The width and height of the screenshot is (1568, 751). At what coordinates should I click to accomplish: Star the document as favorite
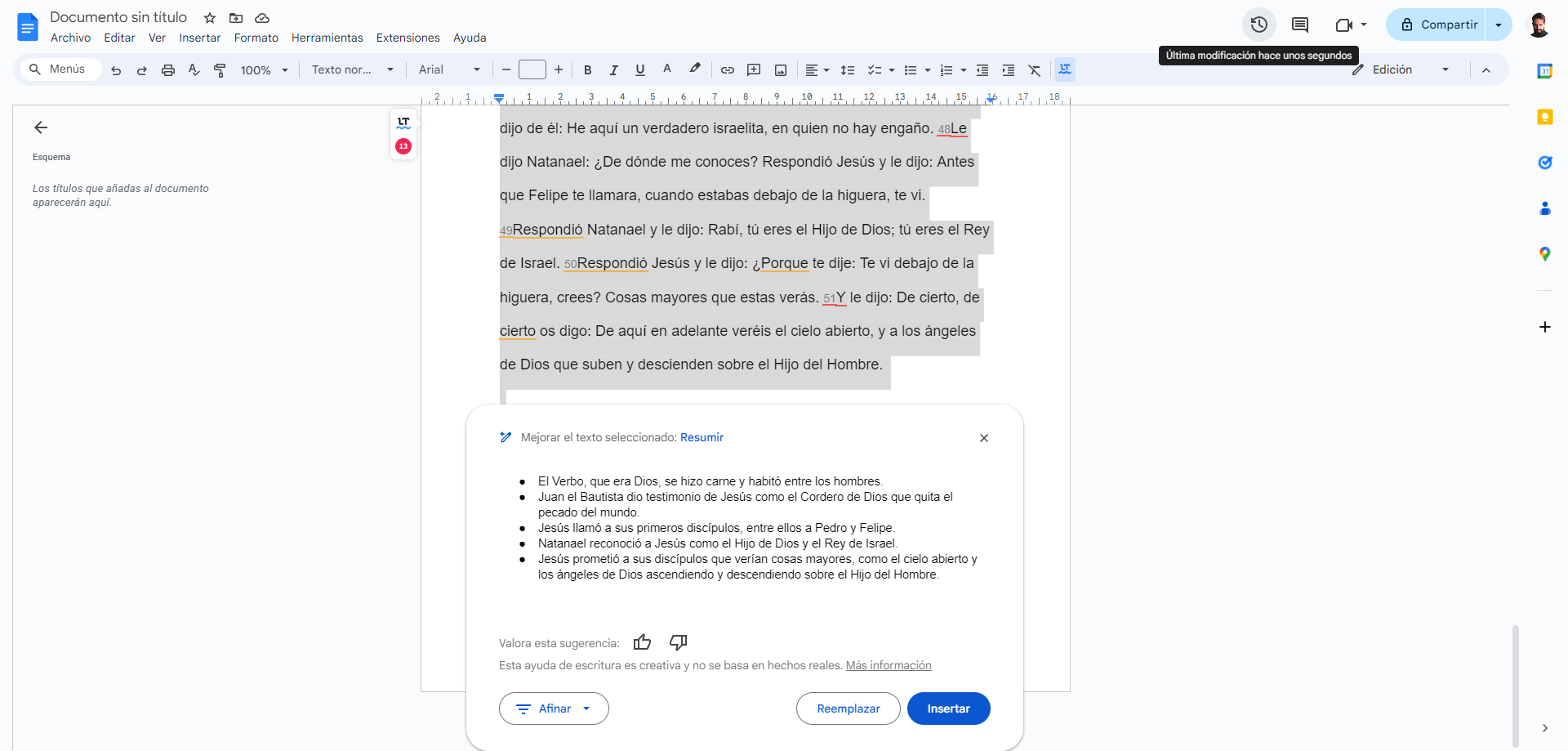[209, 17]
